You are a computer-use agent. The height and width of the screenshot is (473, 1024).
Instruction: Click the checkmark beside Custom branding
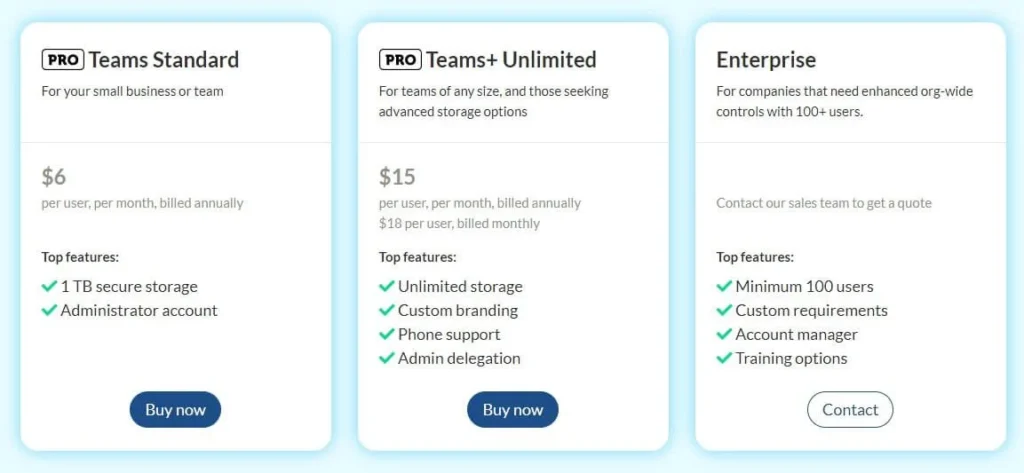pos(386,311)
